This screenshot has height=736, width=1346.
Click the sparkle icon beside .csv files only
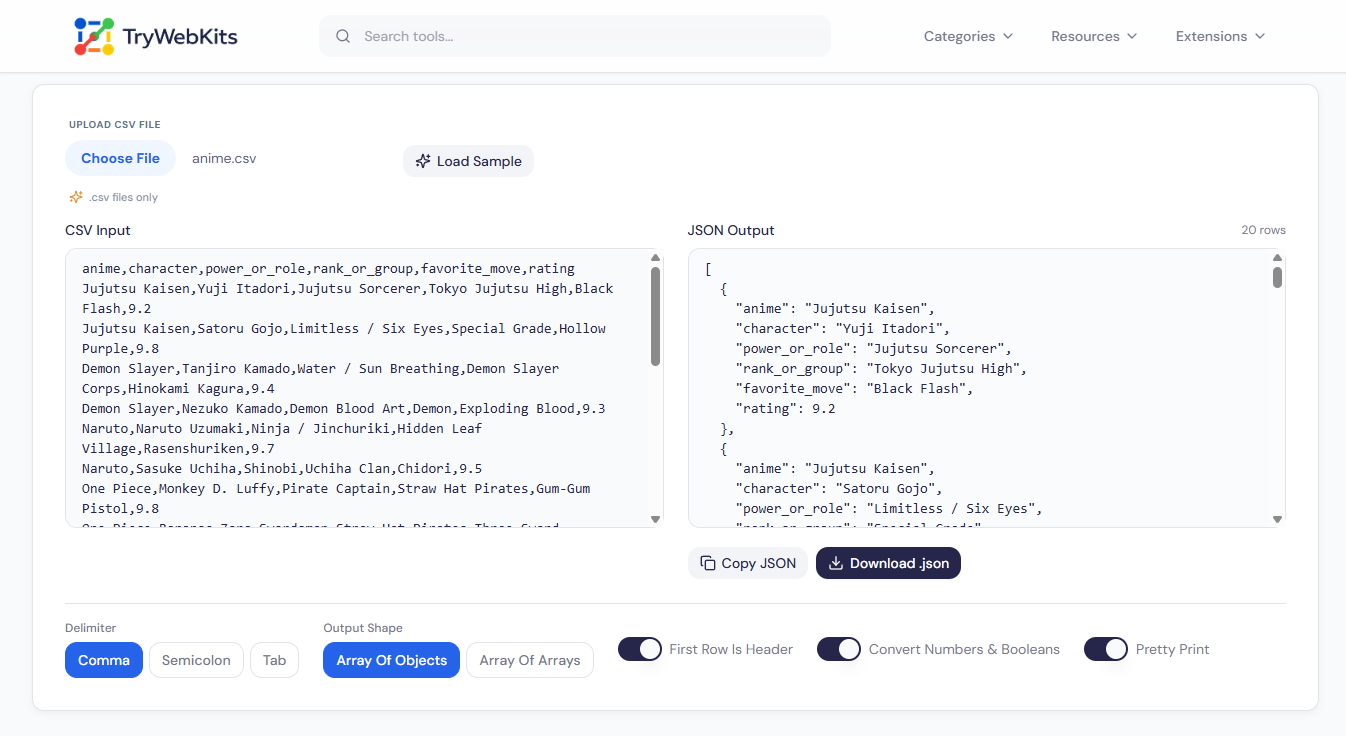point(76,197)
